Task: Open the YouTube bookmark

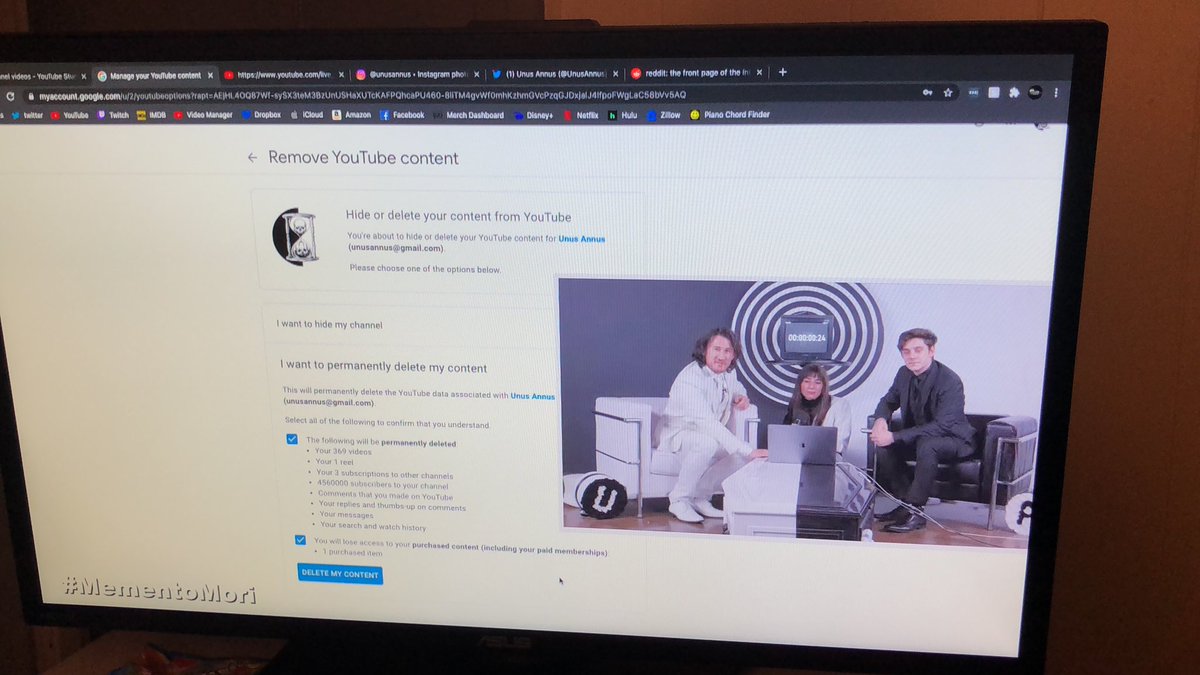Action: pos(70,115)
